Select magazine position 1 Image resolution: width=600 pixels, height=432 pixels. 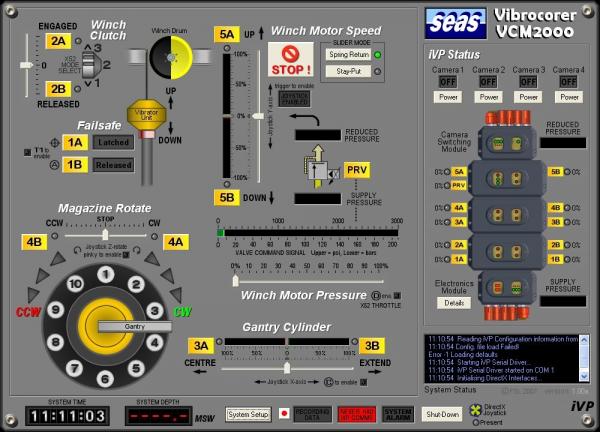click(106, 274)
